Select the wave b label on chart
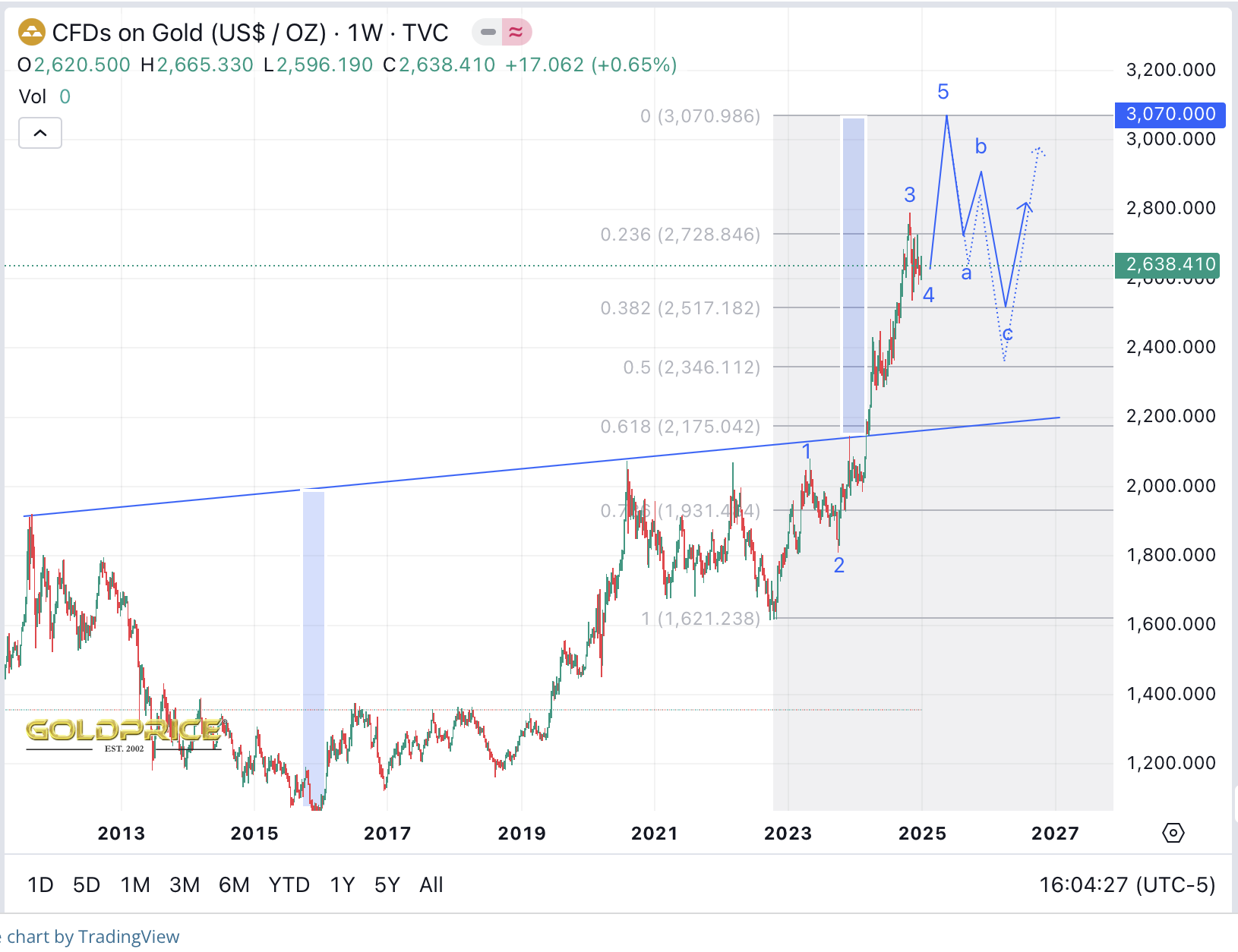1238x952 pixels. click(981, 147)
